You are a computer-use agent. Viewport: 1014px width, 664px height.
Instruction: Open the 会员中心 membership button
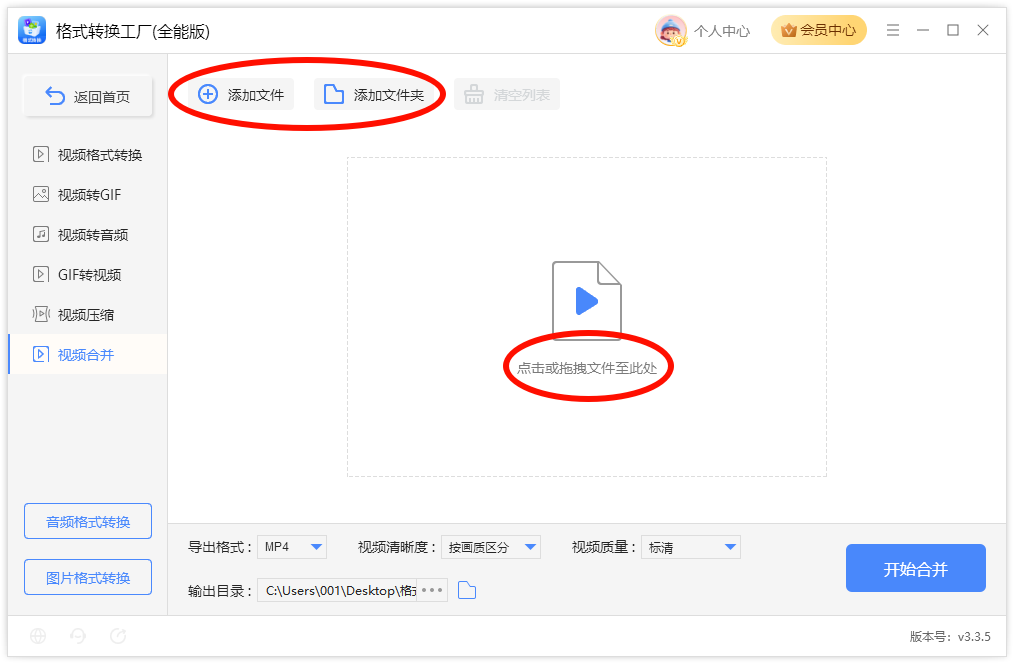(x=818, y=30)
